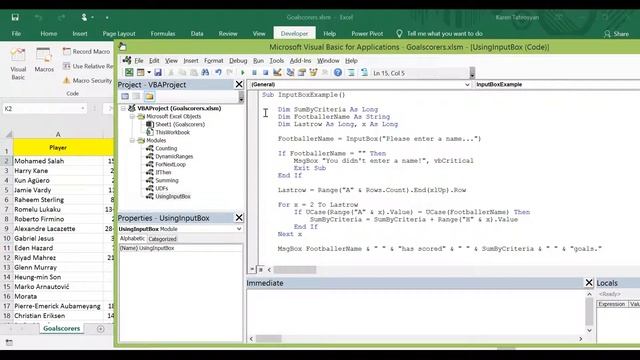Viewport: 640px width, 360px height.
Task: Select the UDFs module
Action: 162,188
